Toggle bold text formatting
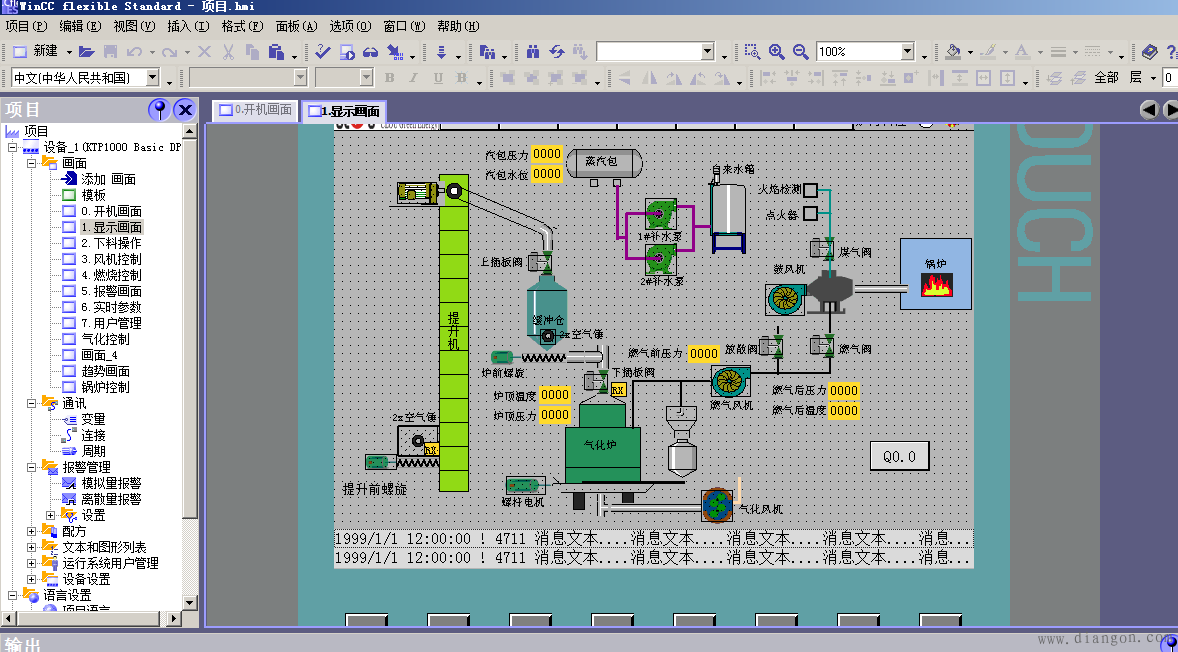The height and width of the screenshot is (652, 1178). [x=390, y=76]
